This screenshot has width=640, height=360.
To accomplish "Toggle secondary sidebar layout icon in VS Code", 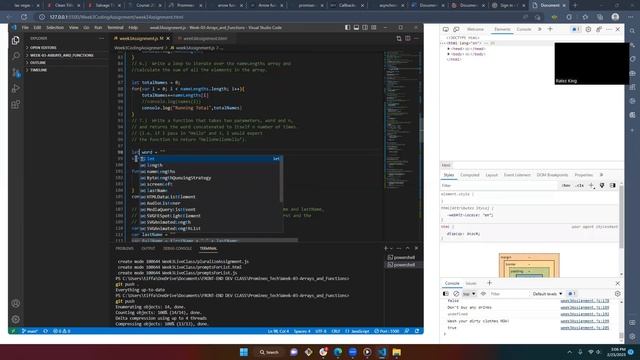I will click(x=365, y=27).
